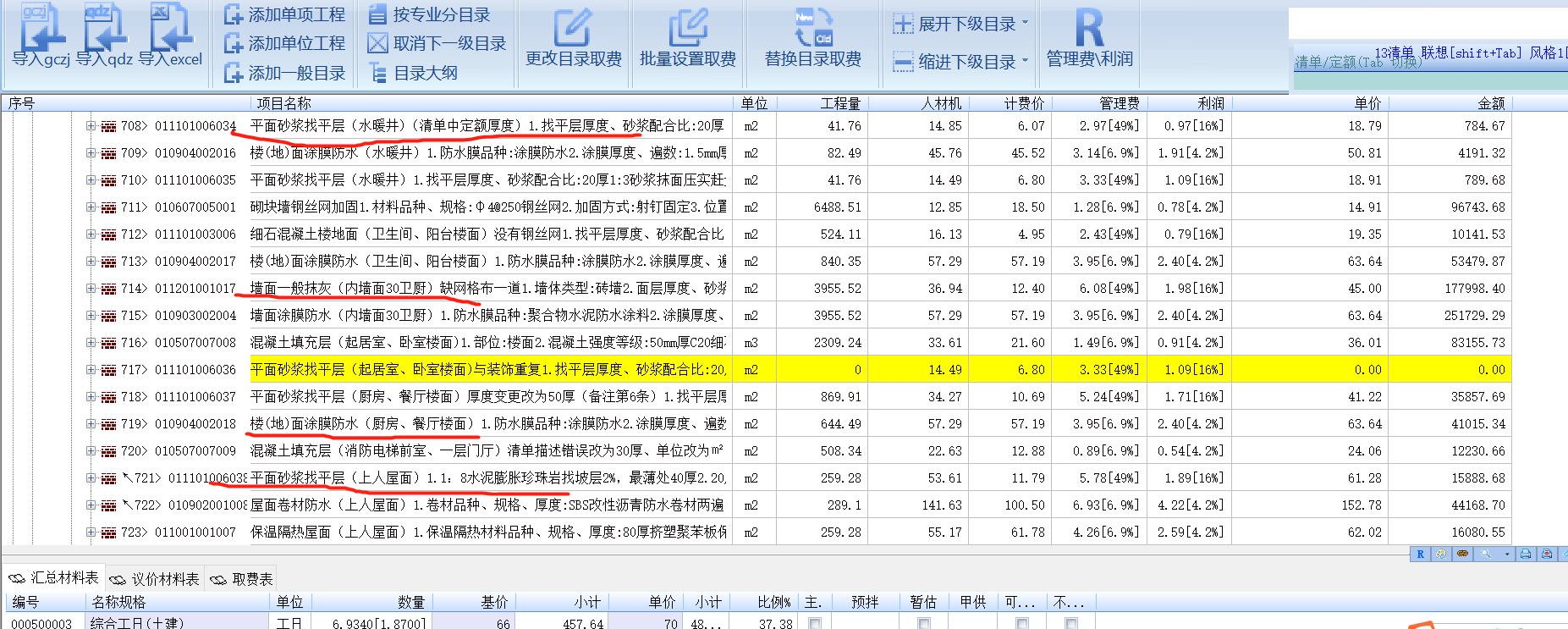The height and width of the screenshot is (629, 1568).
Task: Click 保温隔热屋面 name cell in row 723
Action: click(491, 532)
